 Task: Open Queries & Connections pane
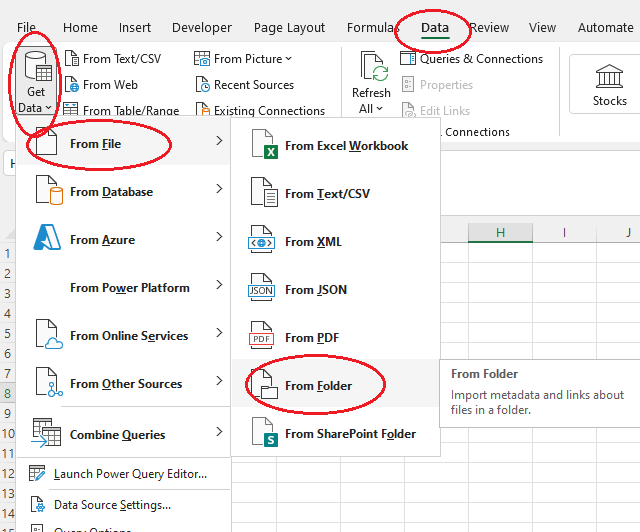pos(471,59)
